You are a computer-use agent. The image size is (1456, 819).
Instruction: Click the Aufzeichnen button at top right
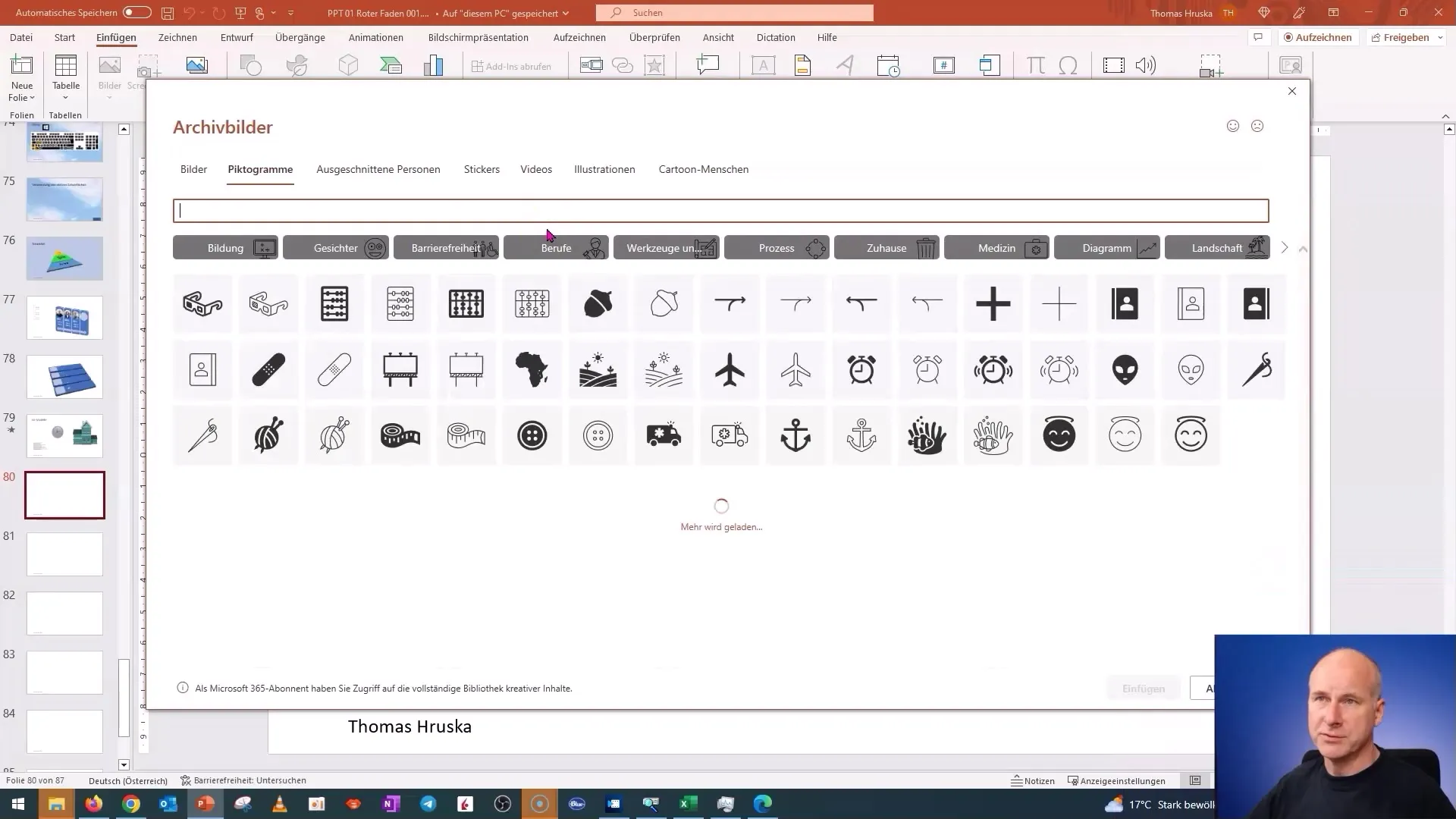[1317, 37]
